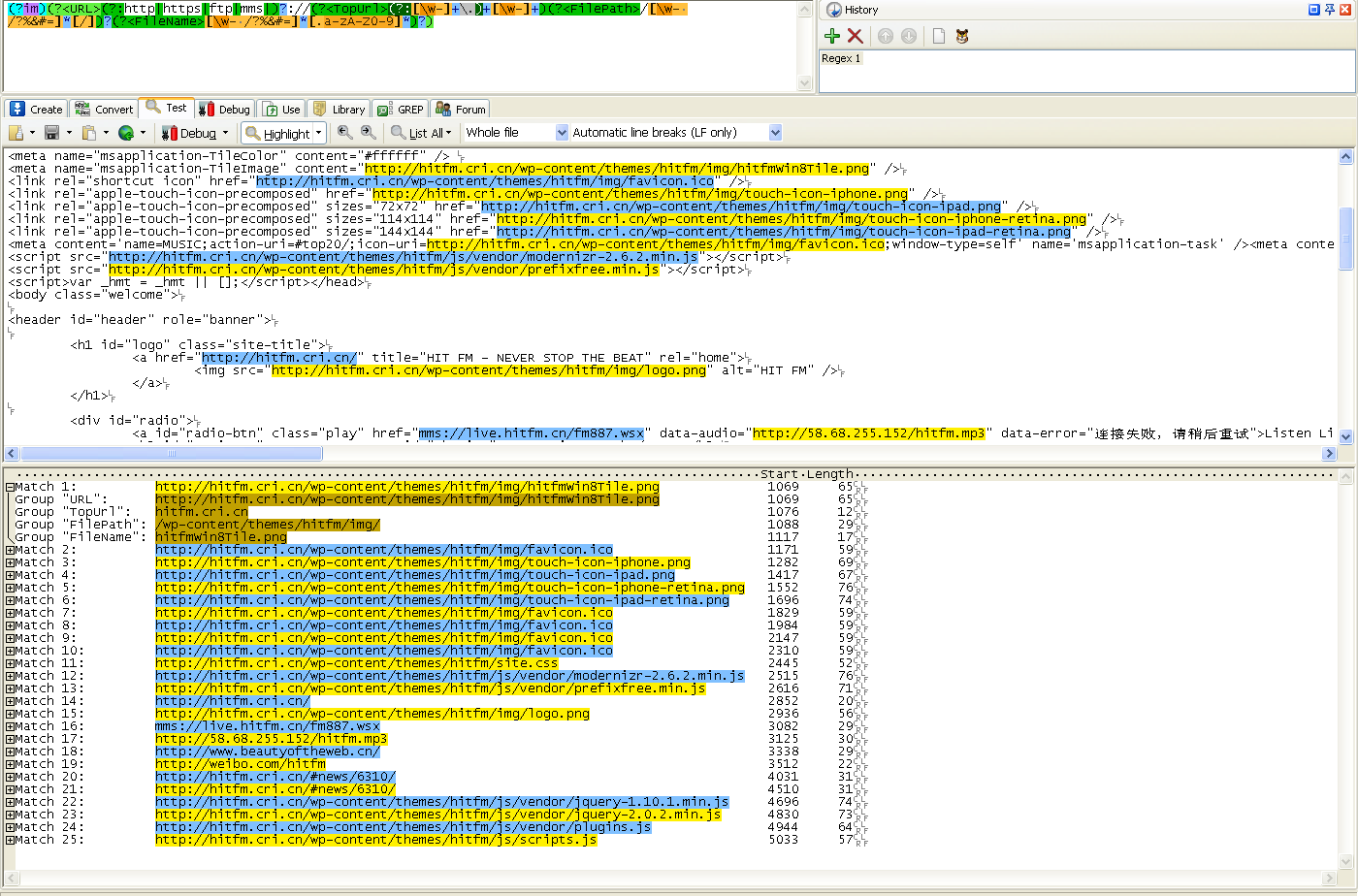The width and height of the screenshot is (1358, 896).
Task: Click Match 15 logo.png result URL
Action: pos(372,714)
